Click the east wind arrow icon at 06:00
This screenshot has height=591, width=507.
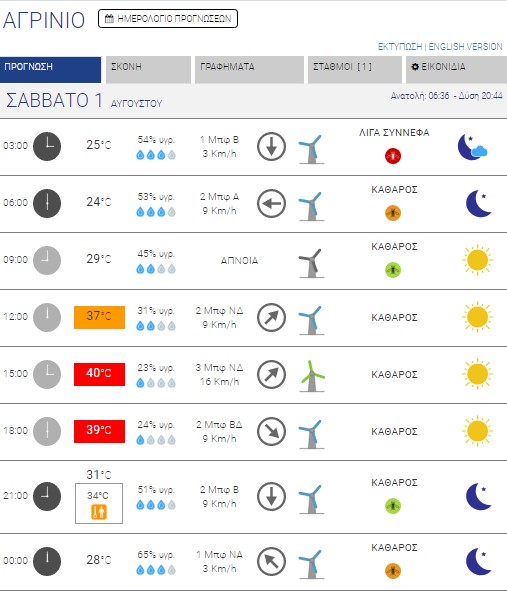271,204
